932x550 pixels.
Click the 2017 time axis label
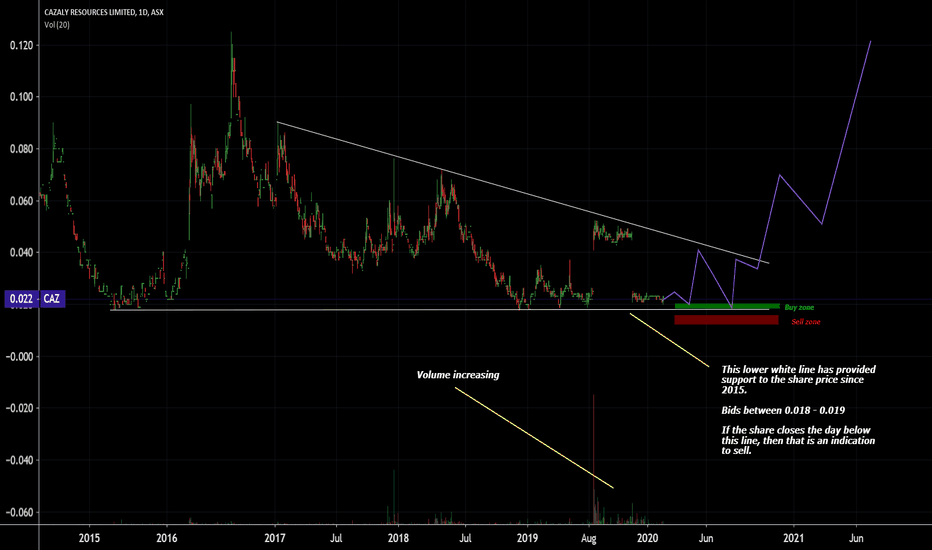pos(275,538)
